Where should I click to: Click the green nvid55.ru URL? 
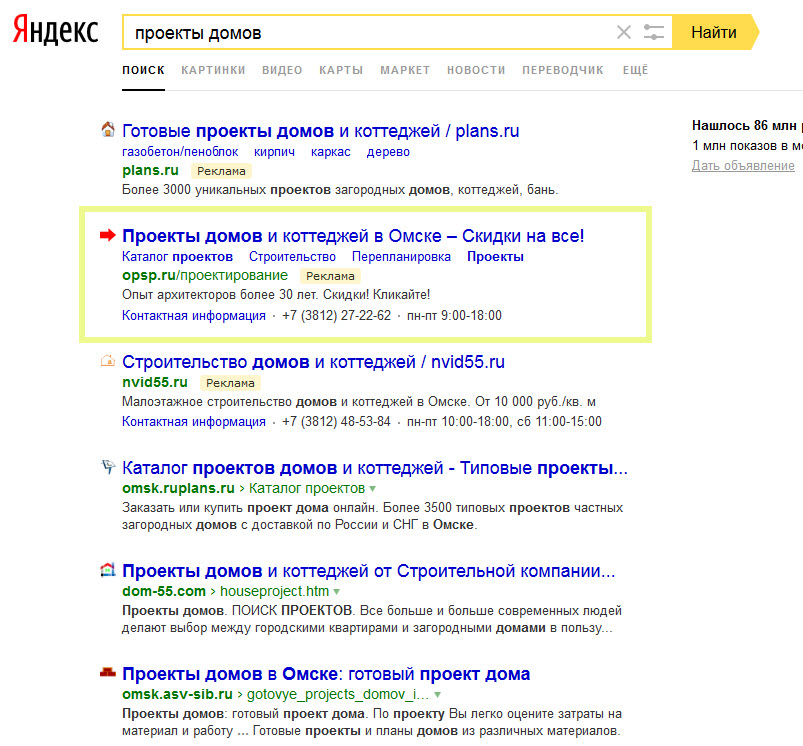coord(155,382)
